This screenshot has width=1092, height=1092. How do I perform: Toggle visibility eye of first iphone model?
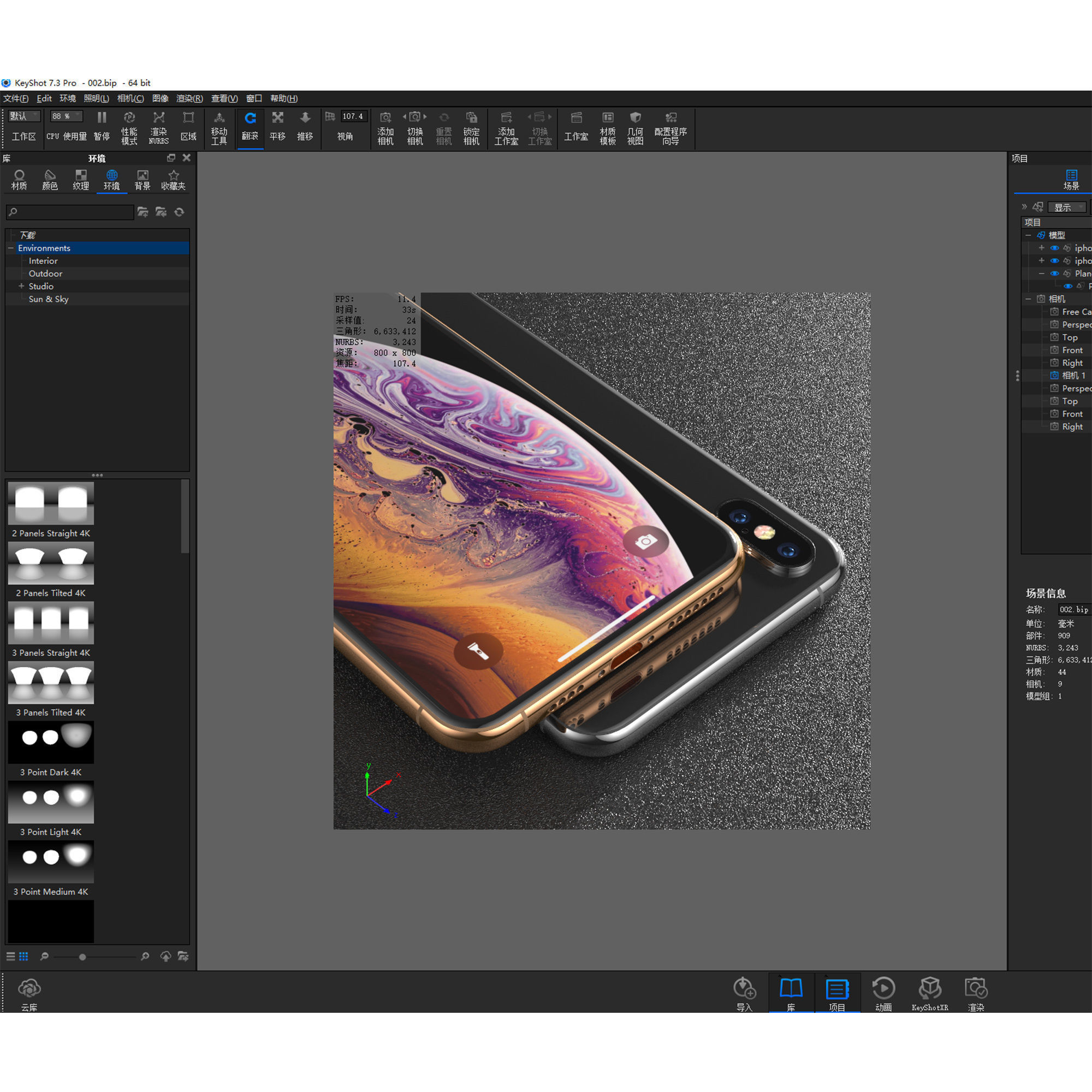(x=1055, y=248)
